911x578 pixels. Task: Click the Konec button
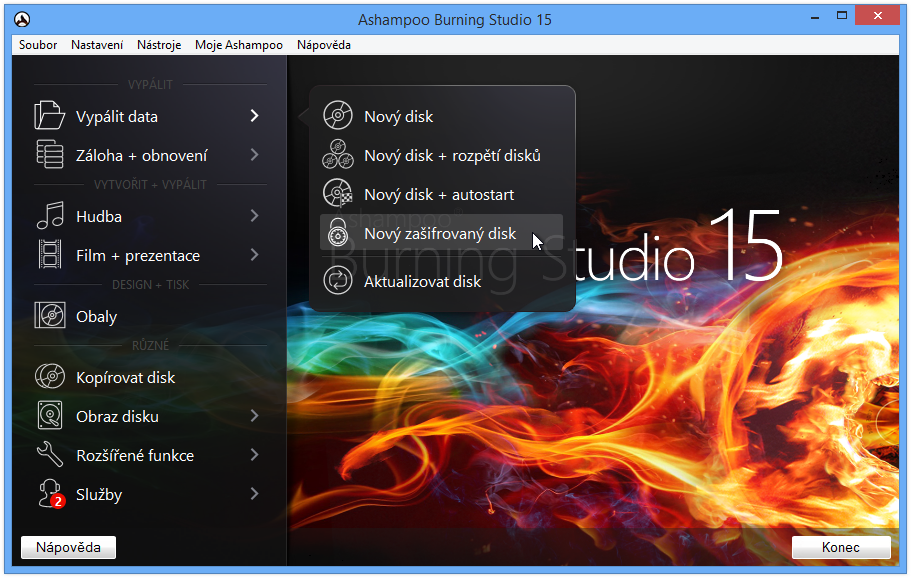click(841, 547)
